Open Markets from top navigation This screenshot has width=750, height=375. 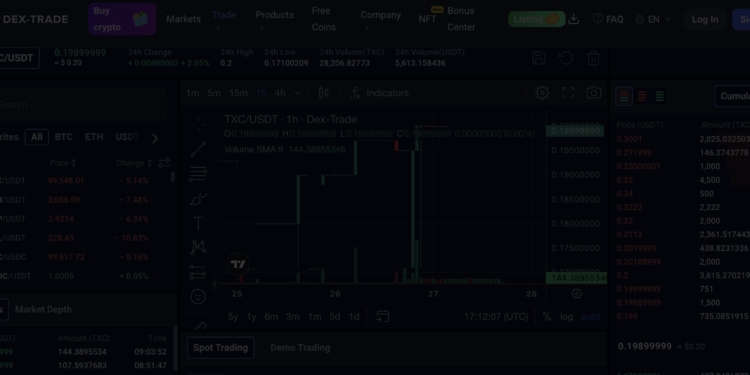click(x=183, y=19)
